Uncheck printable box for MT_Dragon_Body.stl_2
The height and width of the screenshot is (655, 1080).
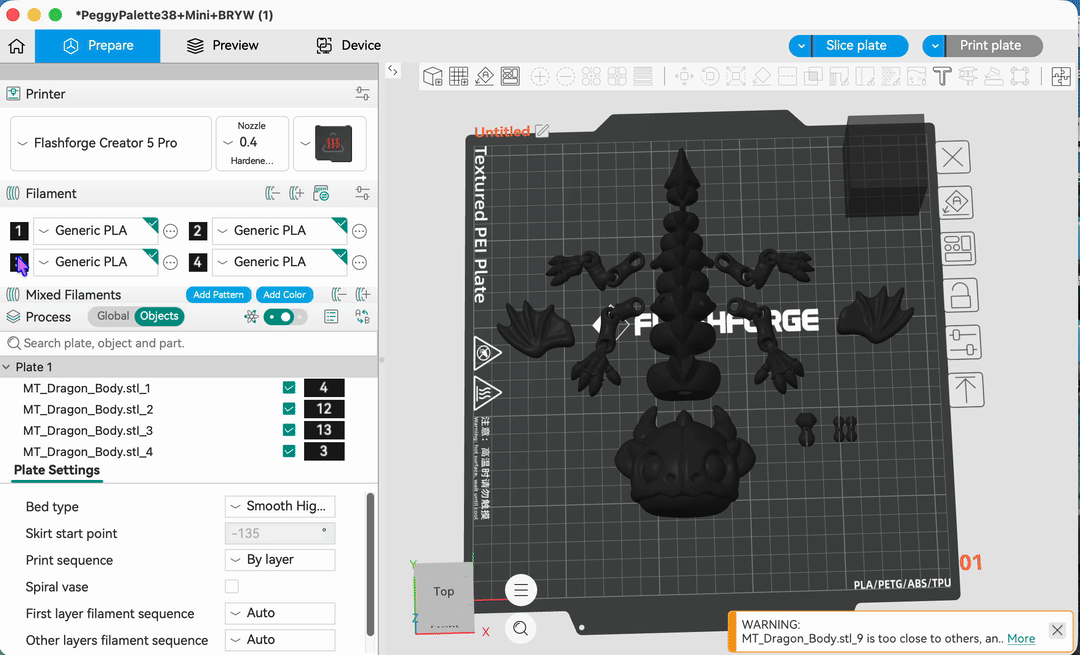pyautogui.click(x=289, y=409)
